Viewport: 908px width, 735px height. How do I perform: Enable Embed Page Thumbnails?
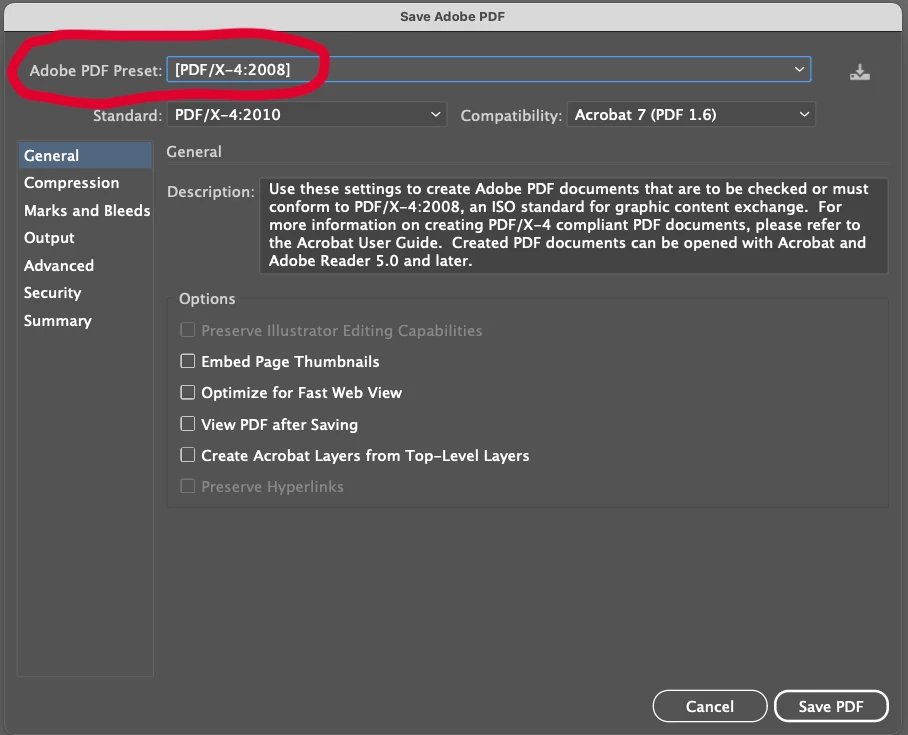tap(188, 361)
